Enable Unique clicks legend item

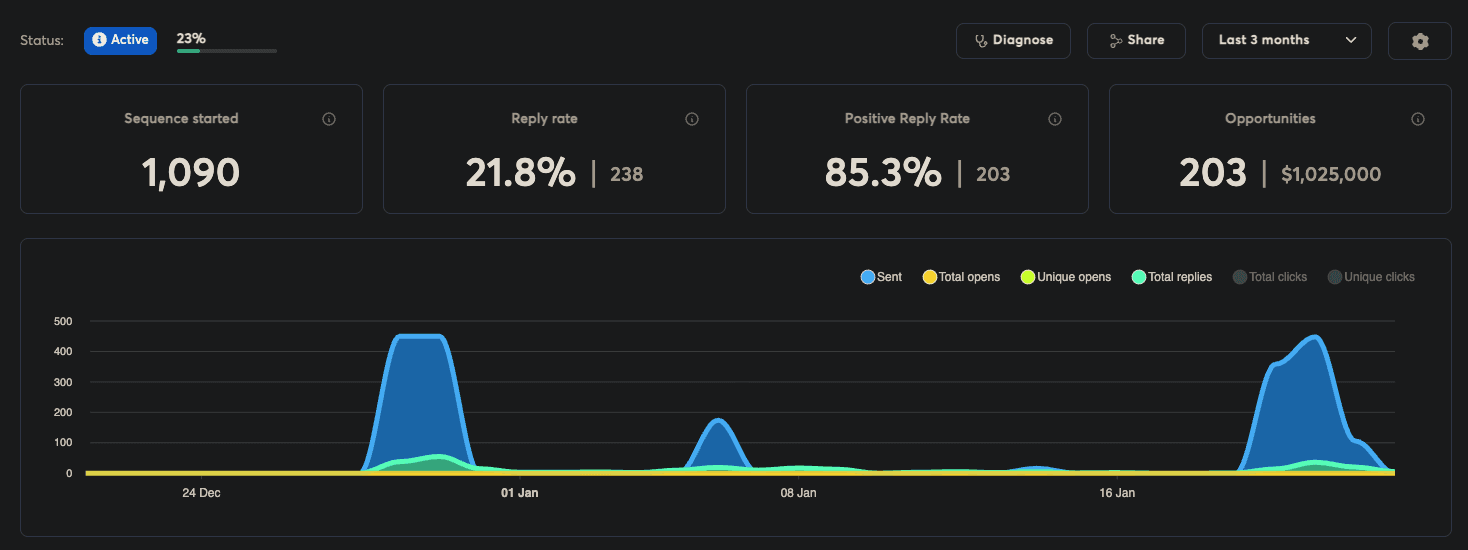pos(1371,277)
